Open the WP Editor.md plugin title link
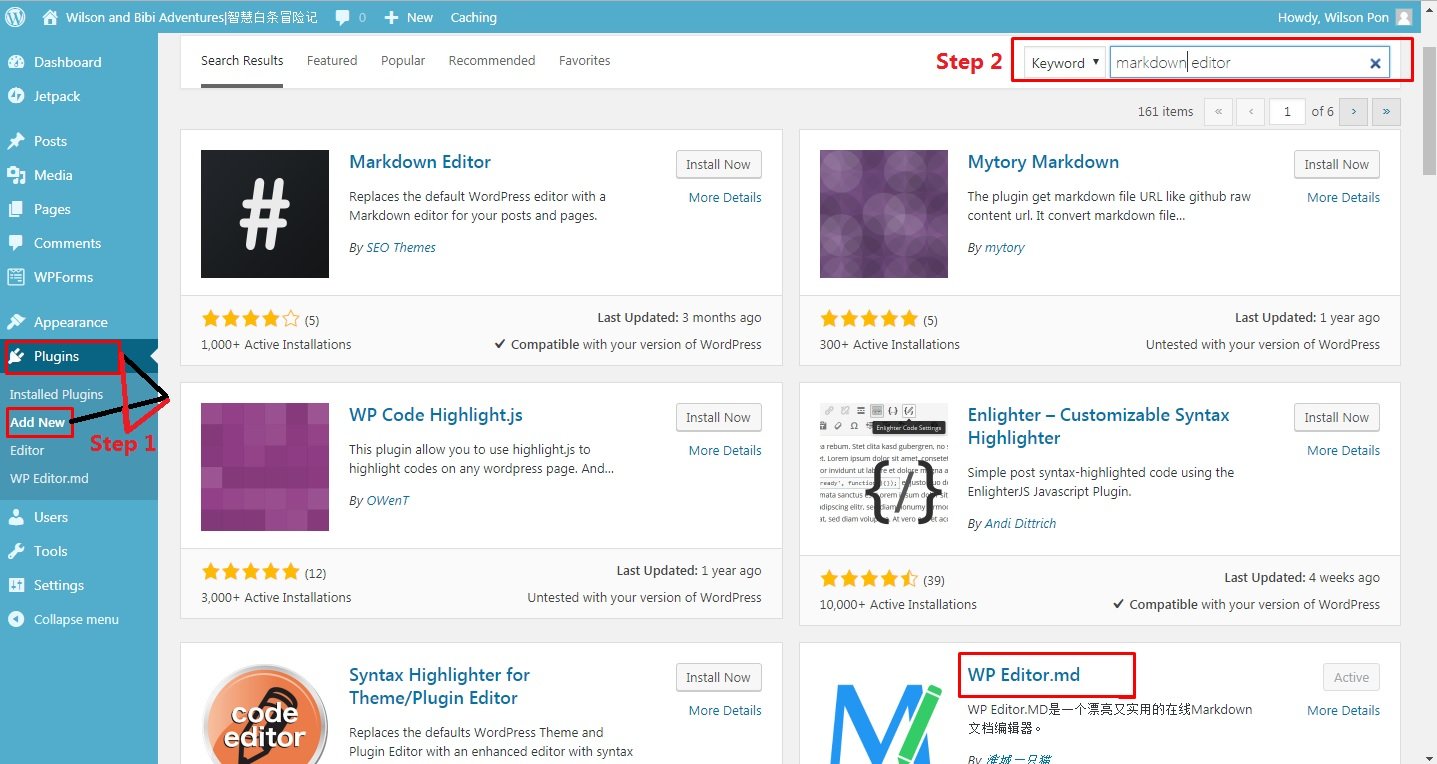1437x764 pixels. [1024, 675]
